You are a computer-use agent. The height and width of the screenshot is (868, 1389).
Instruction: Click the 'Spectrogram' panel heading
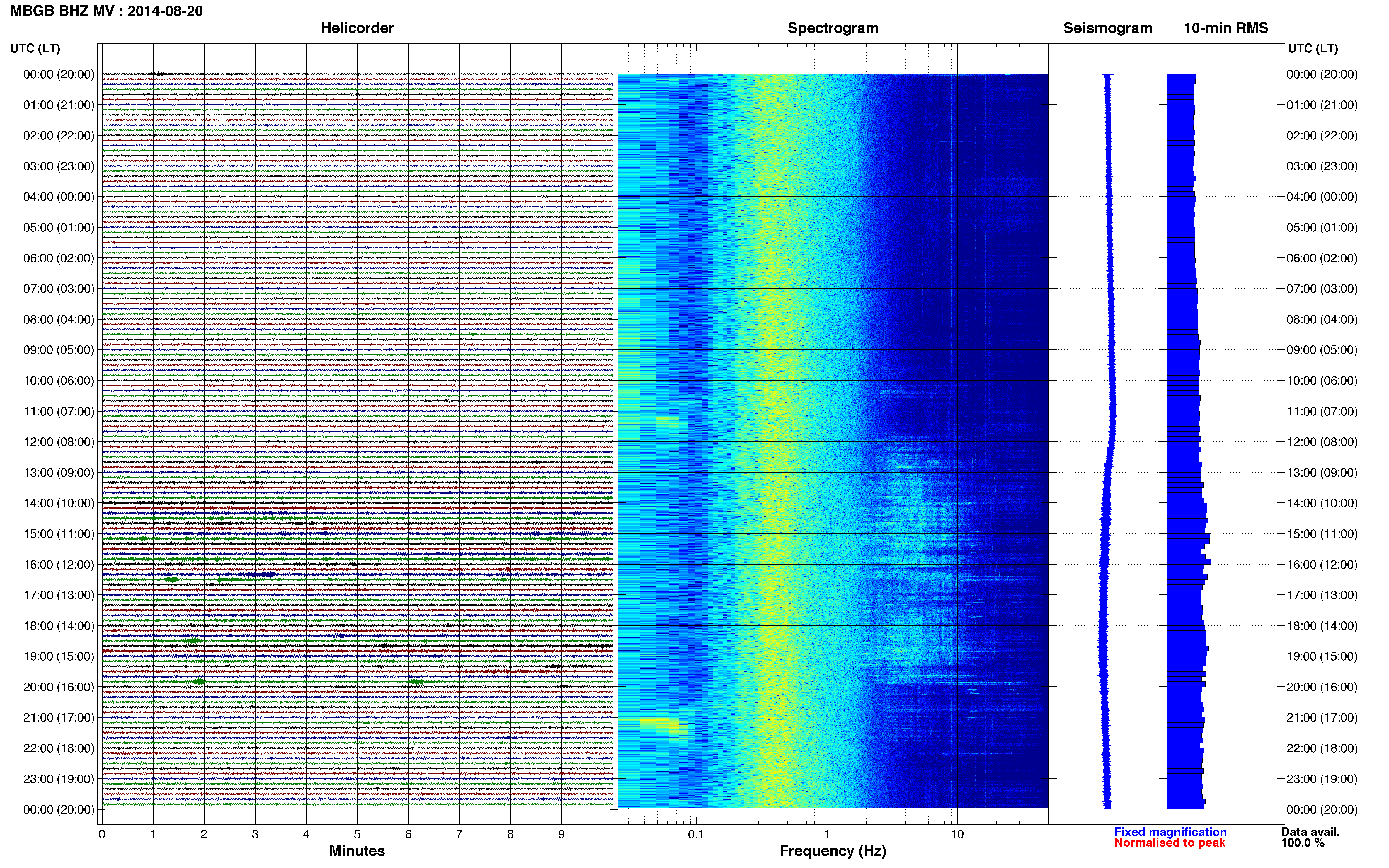[x=833, y=28]
